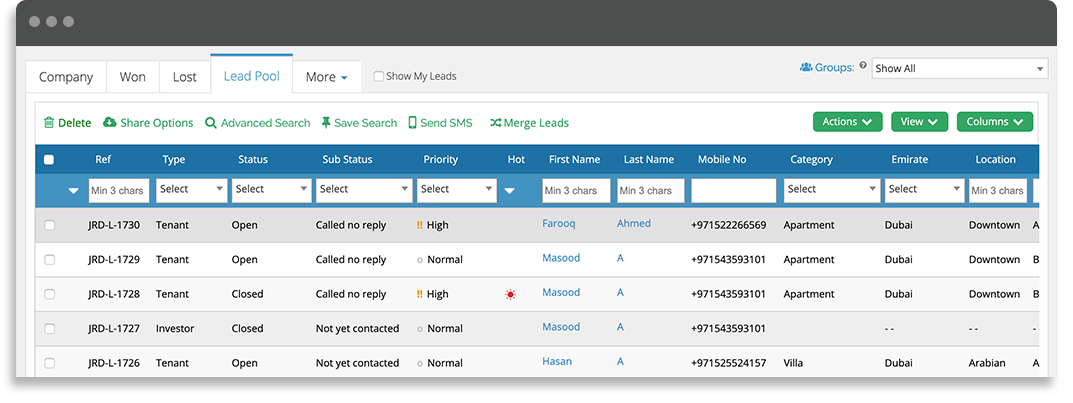Click the Arabian location cell

point(987,363)
